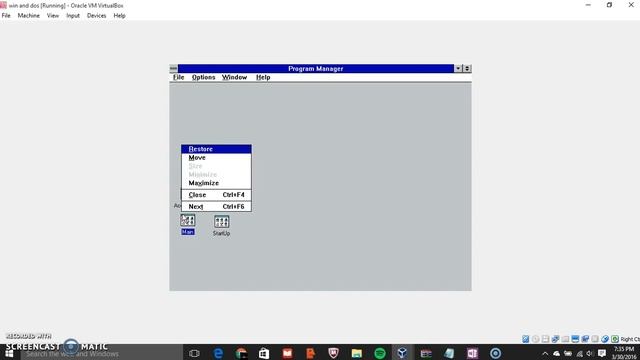Screen dimensions: 640x360
Task: Select Maximize in the control menu
Action: 216,183
